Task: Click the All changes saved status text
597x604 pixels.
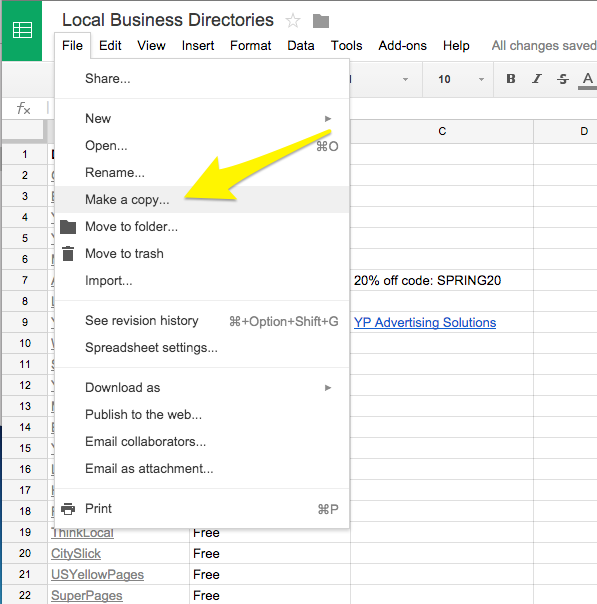Action: coord(544,46)
